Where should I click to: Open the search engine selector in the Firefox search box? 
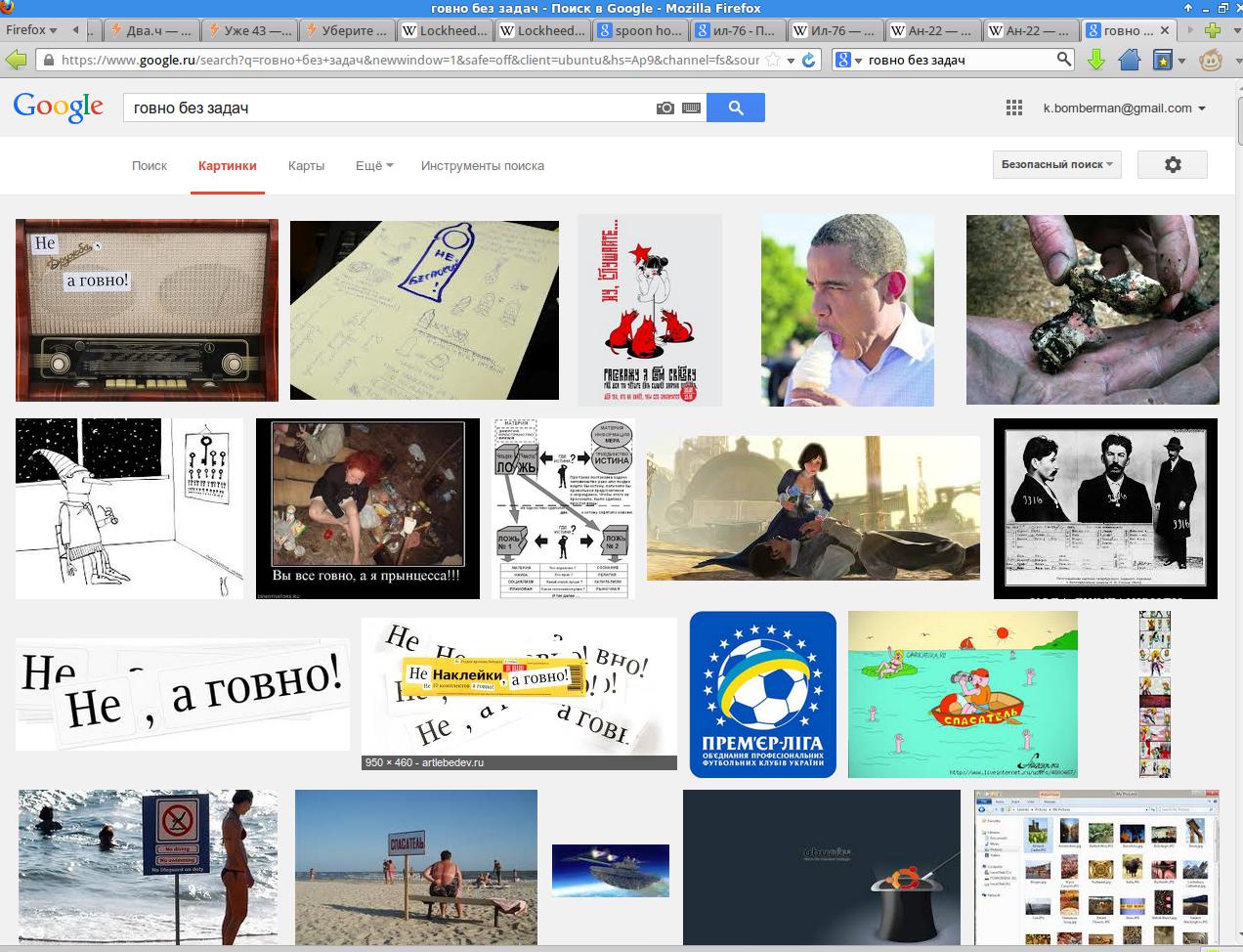click(848, 61)
